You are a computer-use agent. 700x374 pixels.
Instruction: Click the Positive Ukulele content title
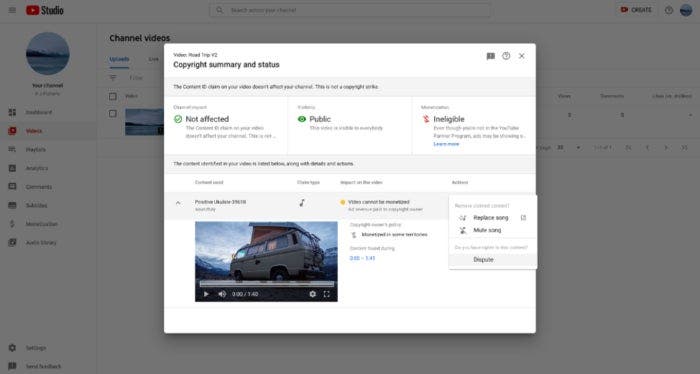pyautogui.click(x=221, y=202)
